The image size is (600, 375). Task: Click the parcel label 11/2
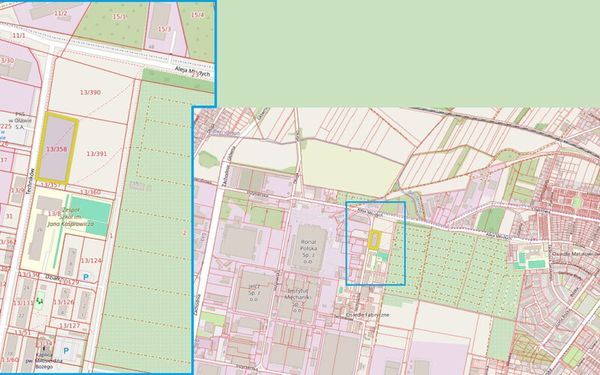(60, 13)
